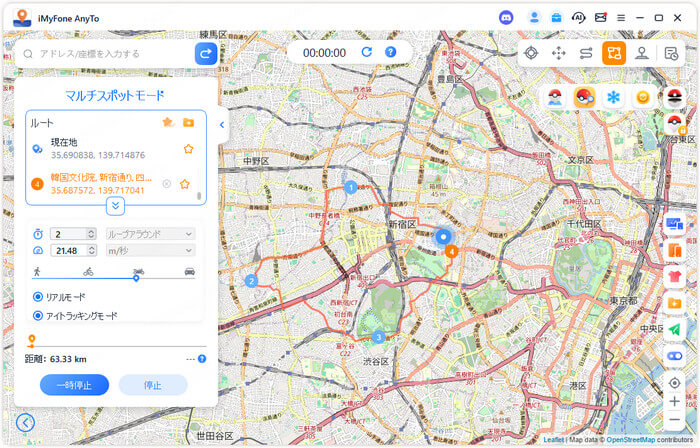Image resolution: width=700 pixels, height=448 pixels.
Task: Click the search go arrow button
Action: click(206, 53)
